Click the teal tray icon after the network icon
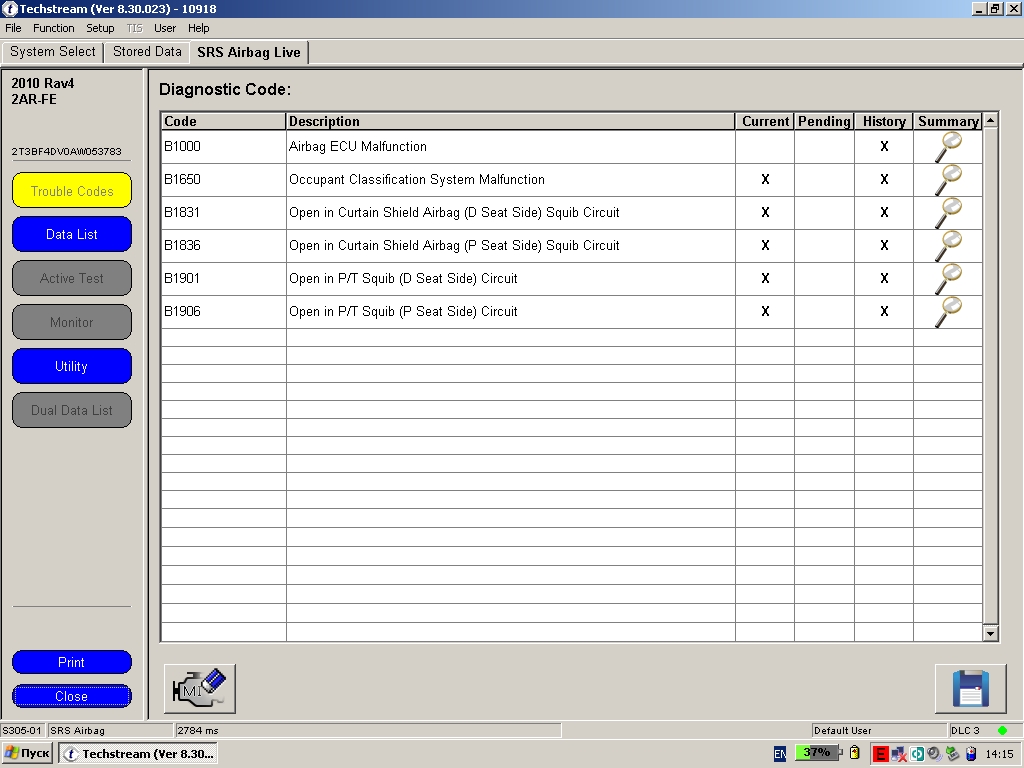 917,754
